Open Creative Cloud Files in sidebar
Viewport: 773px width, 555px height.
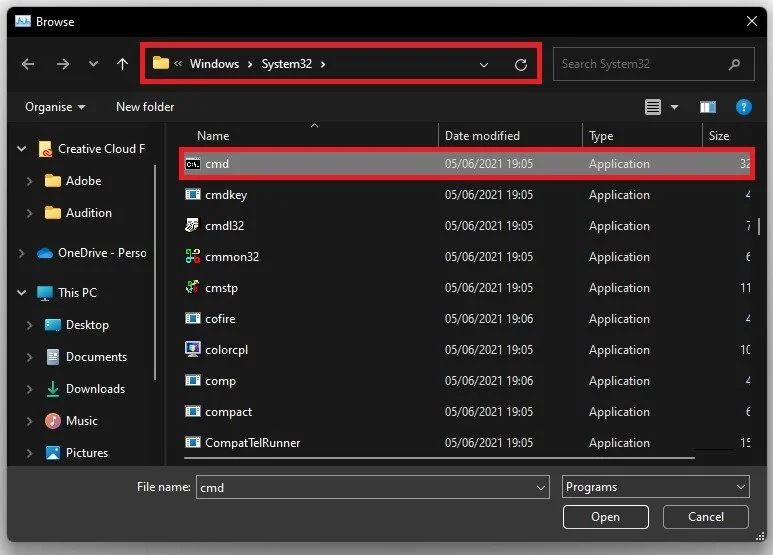92,149
